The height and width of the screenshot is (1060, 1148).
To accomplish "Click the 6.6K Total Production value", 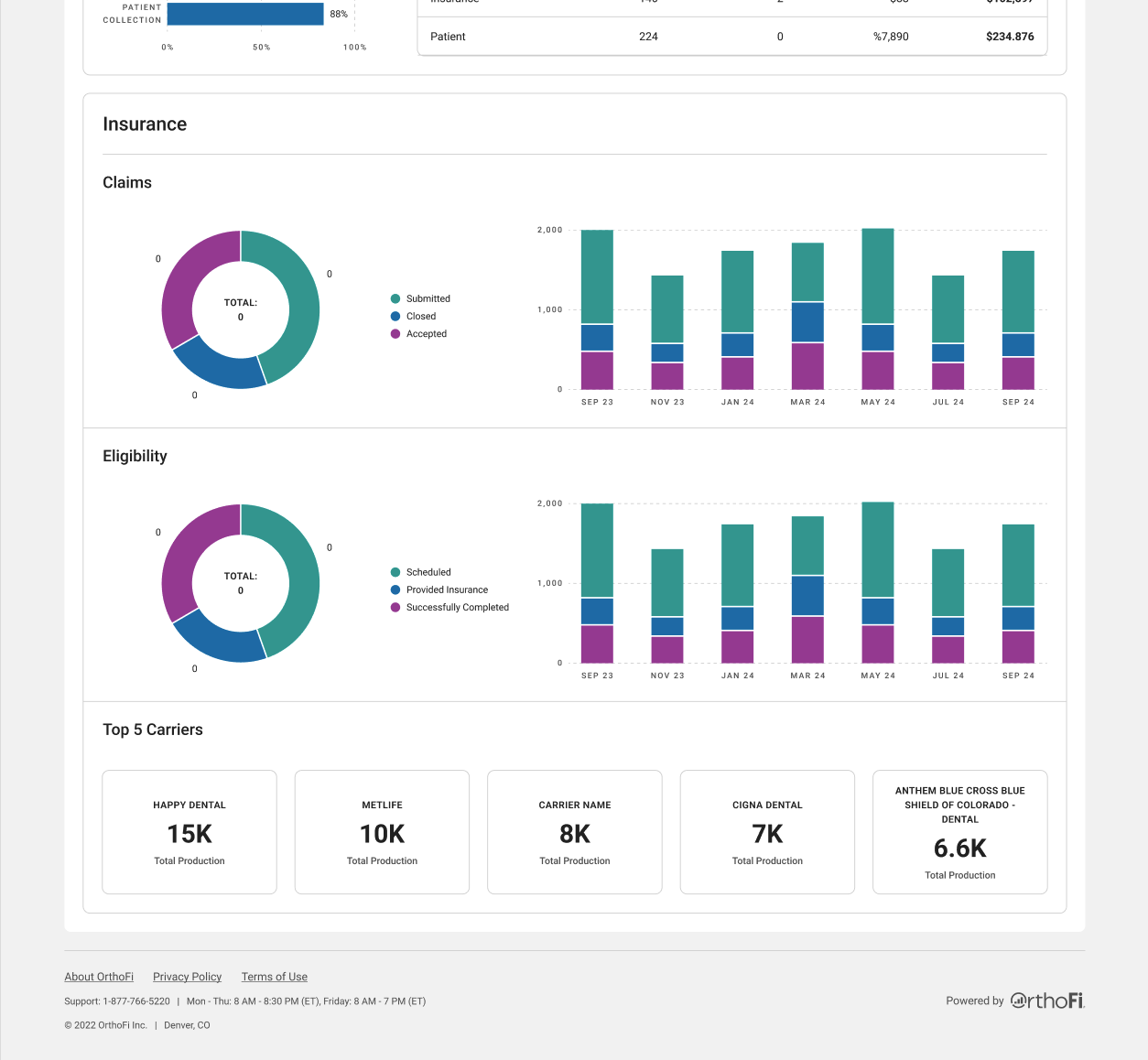I will click(960, 849).
